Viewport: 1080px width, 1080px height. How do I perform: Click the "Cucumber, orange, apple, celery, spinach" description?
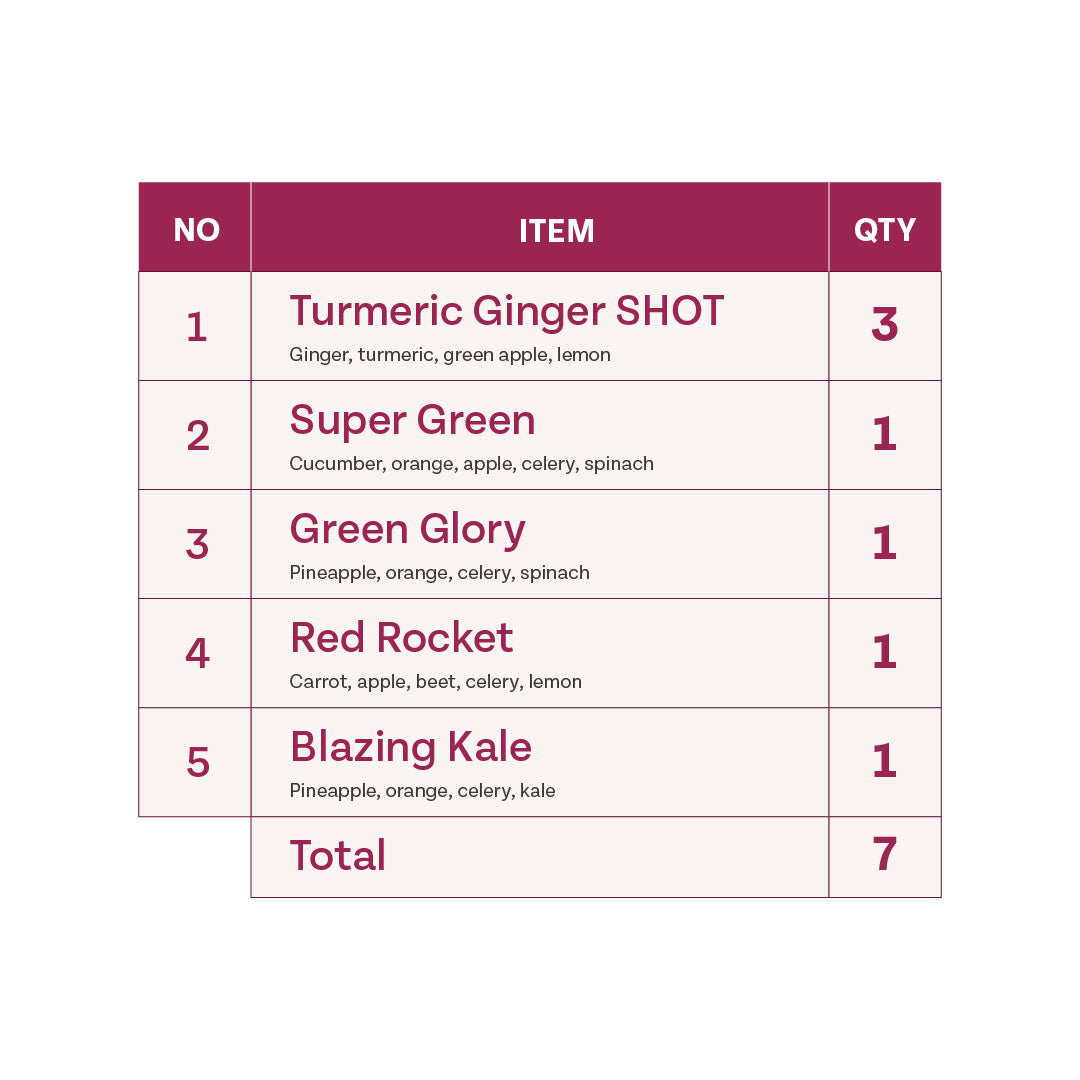(471, 464)
